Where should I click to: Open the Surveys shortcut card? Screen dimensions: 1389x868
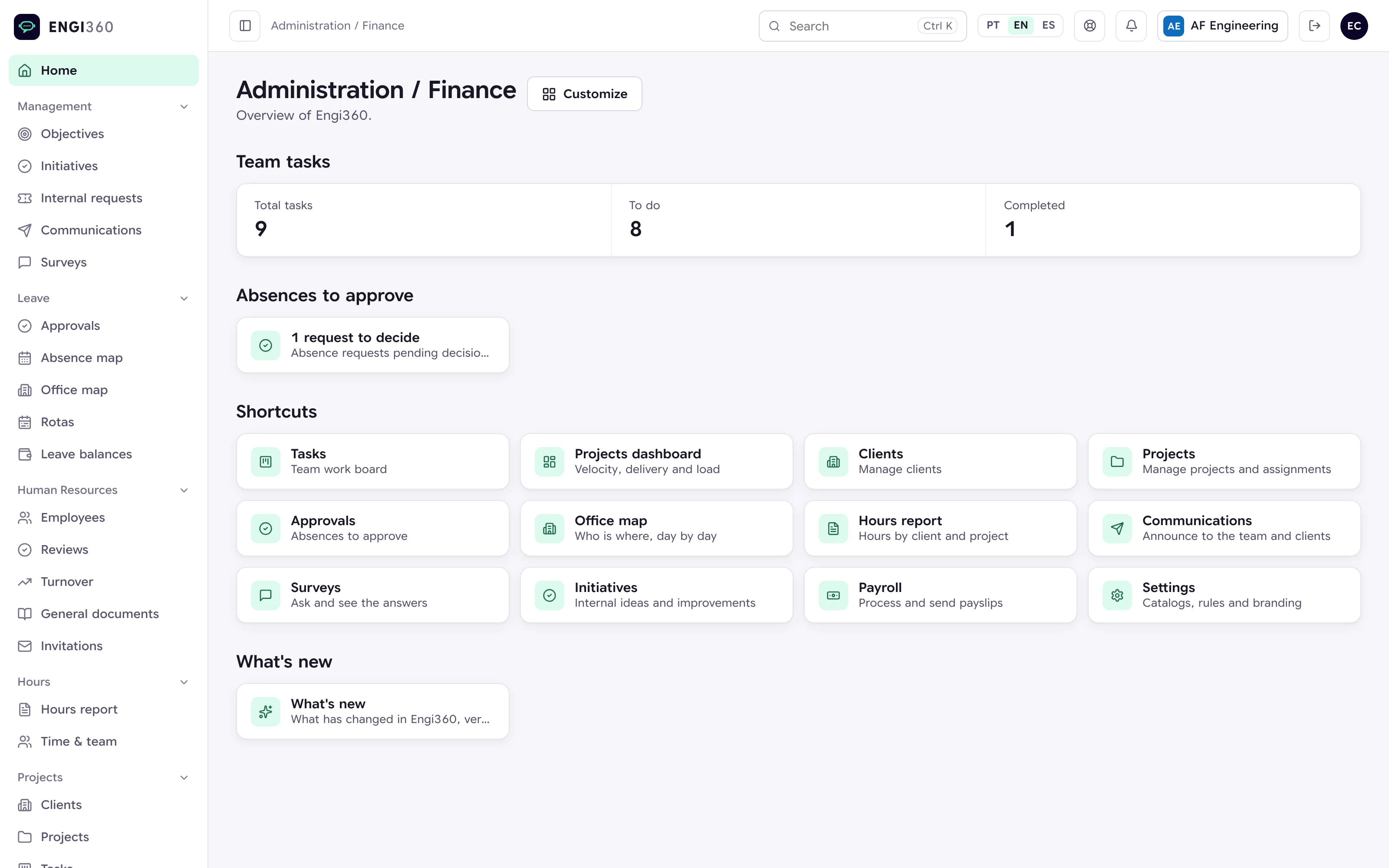(x=372, y=595)
